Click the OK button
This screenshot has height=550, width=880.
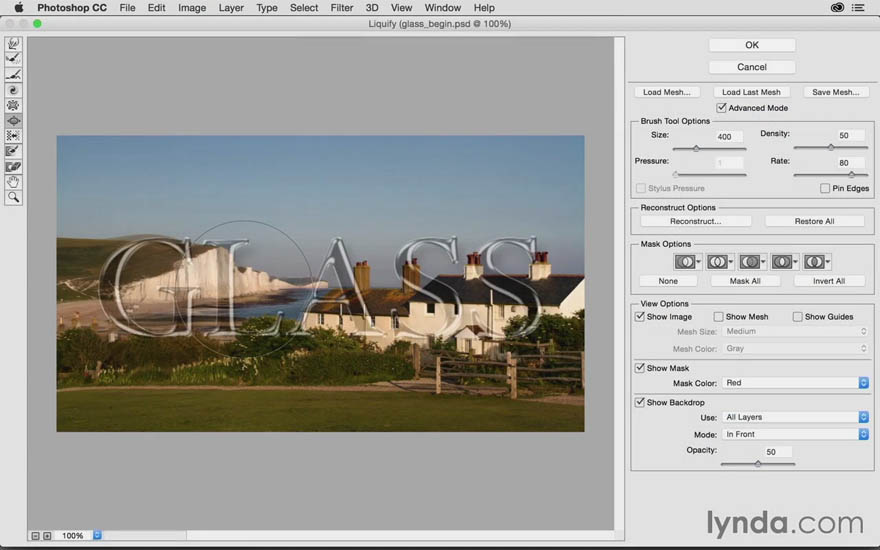point(752,45)
